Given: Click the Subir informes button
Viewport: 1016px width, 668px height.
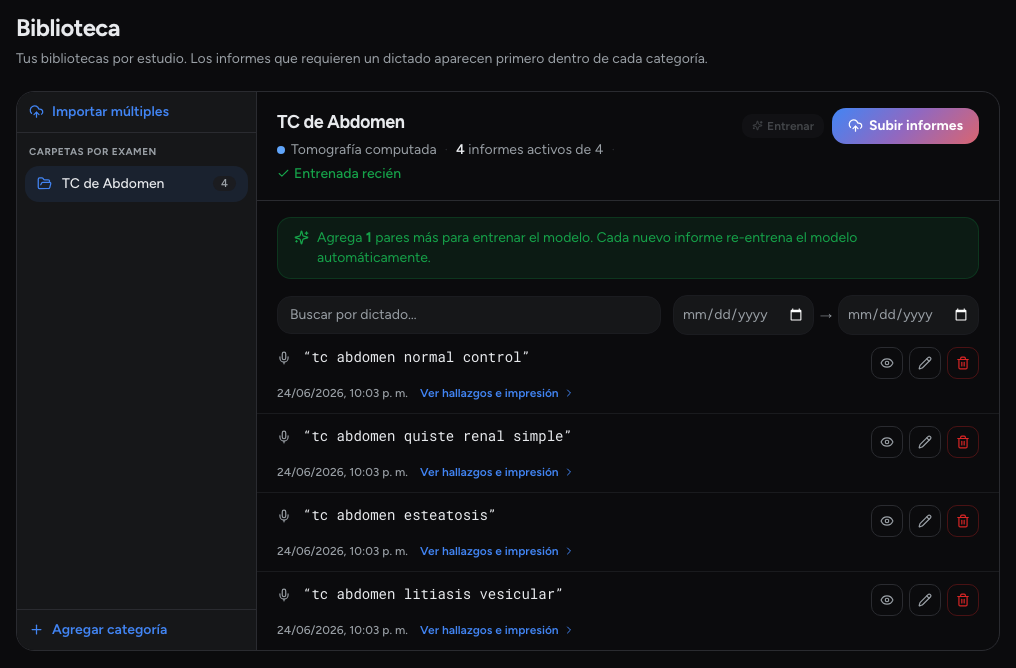Looking at the screenshot, I should (905, 126).
